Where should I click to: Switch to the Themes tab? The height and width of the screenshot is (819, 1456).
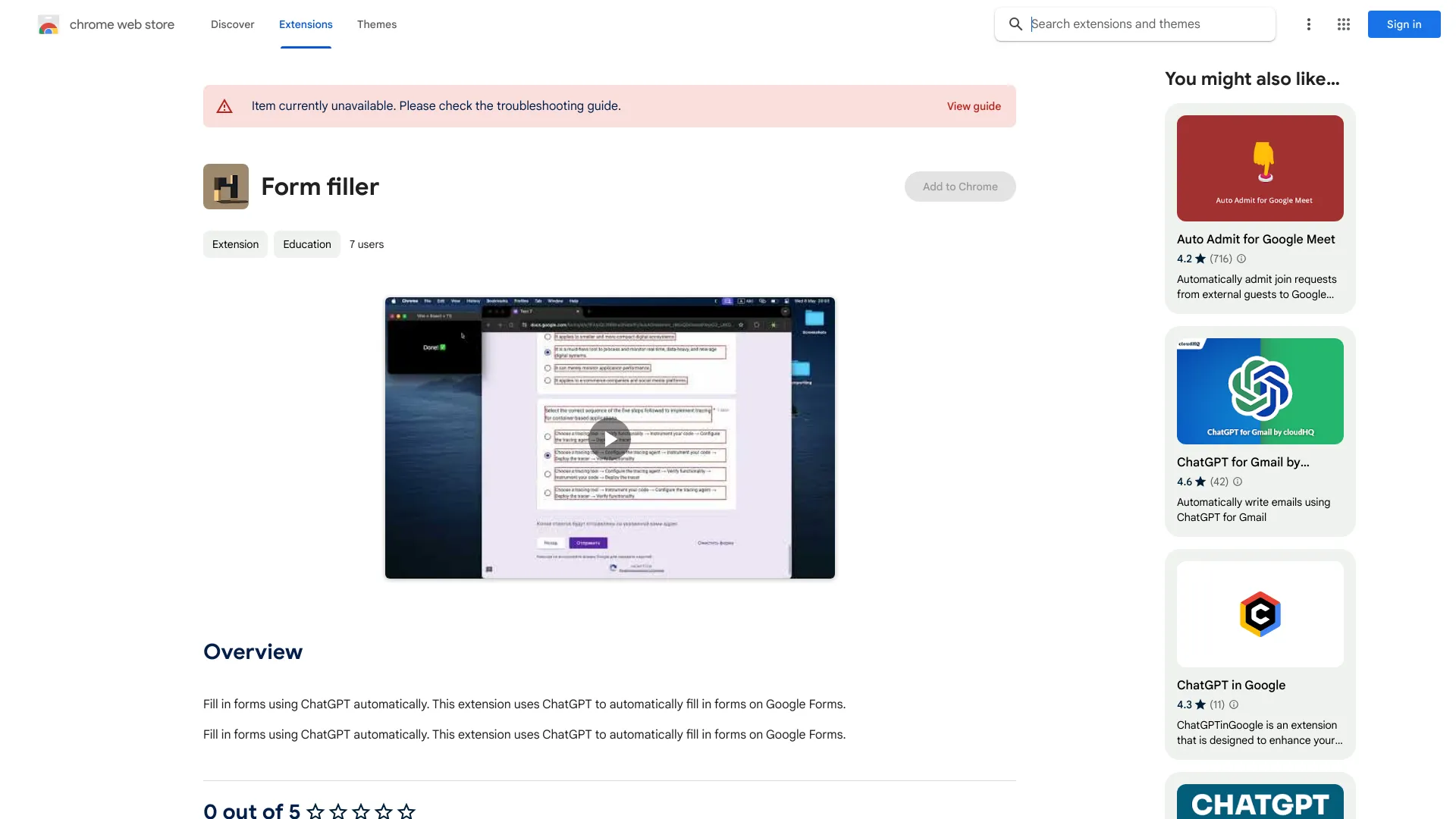pyautogui.click(x=377, y=24)
